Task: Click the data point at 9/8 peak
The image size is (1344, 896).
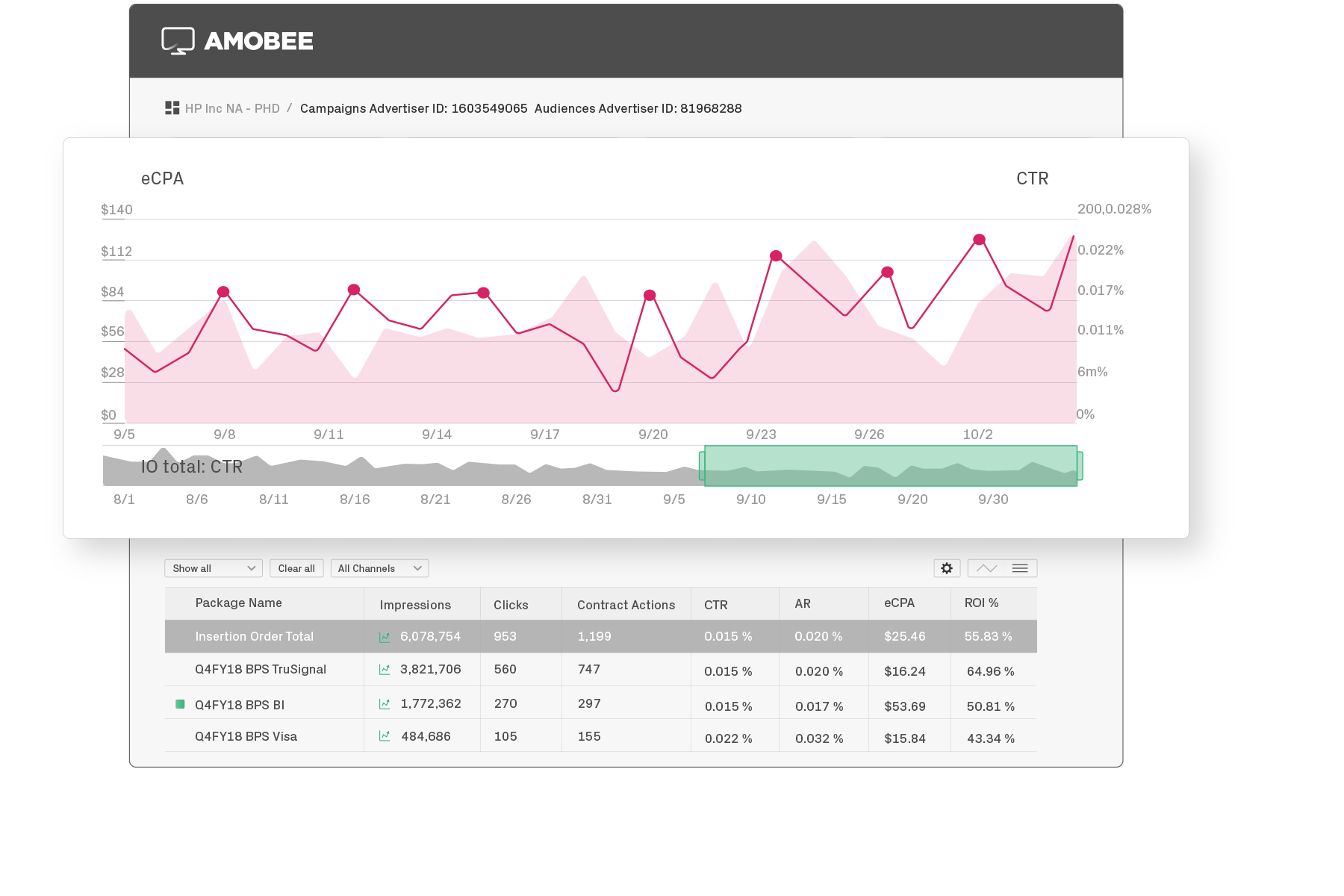Action: point(223,292)
